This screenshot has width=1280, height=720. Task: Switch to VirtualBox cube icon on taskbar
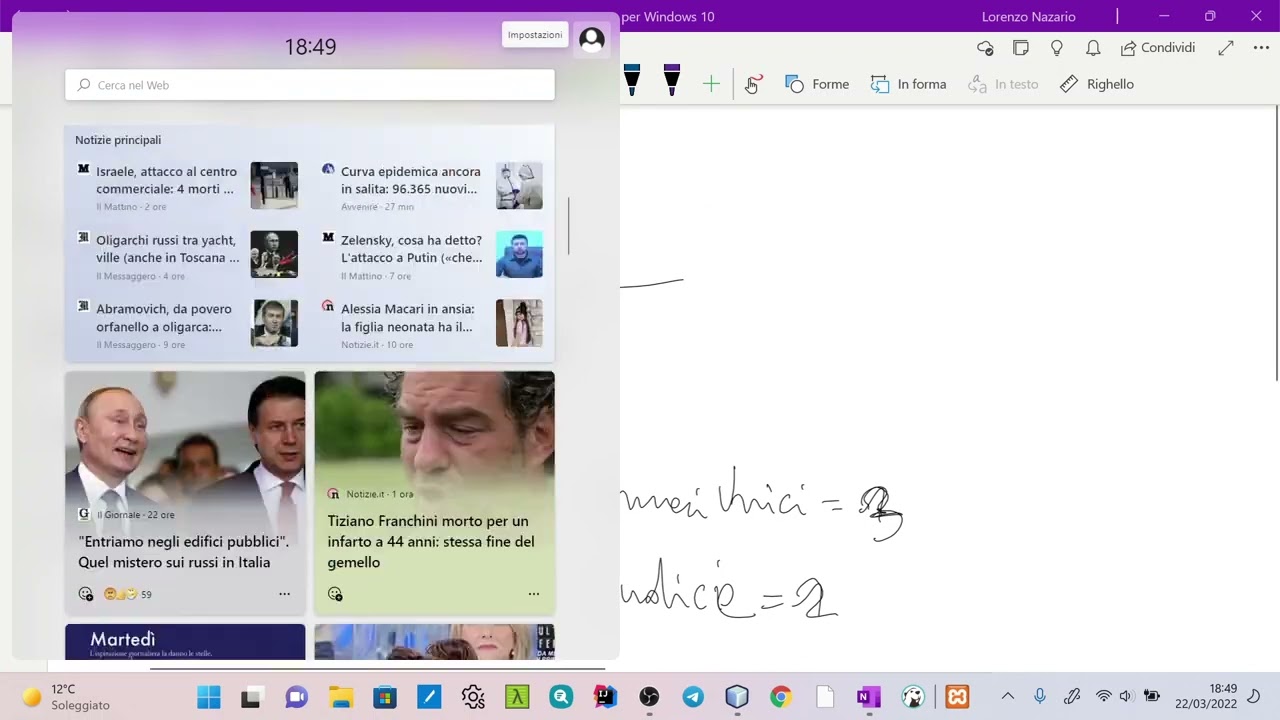pyautogui.click(x=737, y=697)
